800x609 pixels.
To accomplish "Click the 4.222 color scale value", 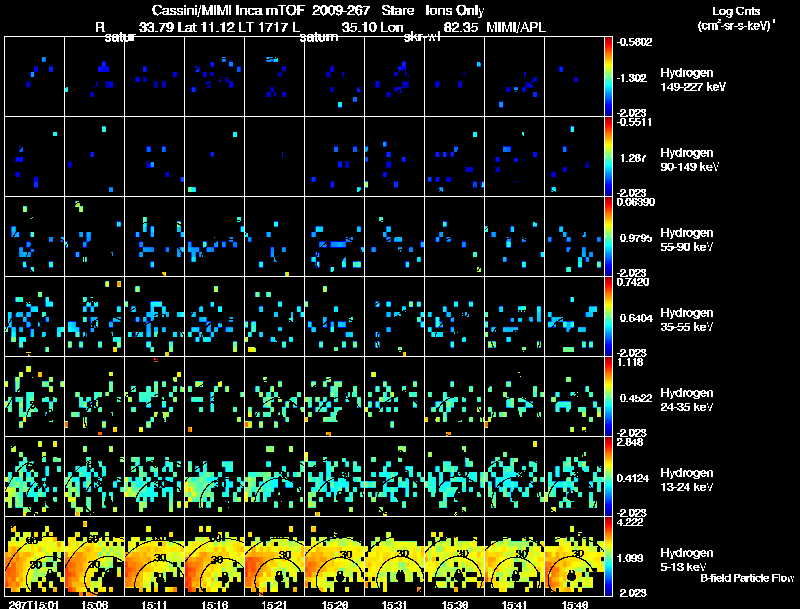I will [631, 522].
